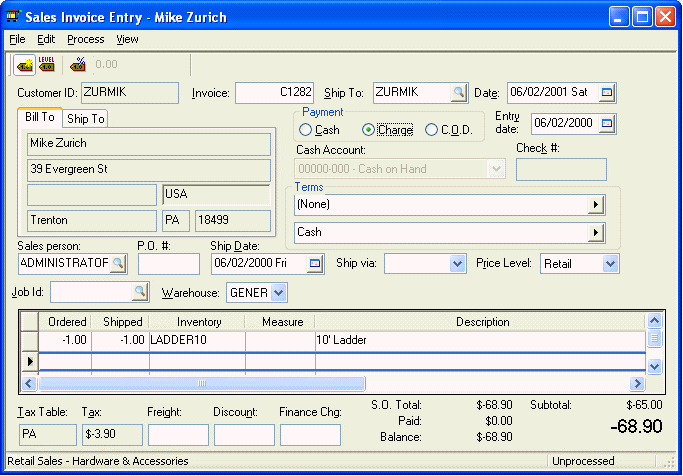Click the grid's vertical scroll up arrow
Image resolution: width=683 pixels, height=476 pixels.
(x=654, y=321)
